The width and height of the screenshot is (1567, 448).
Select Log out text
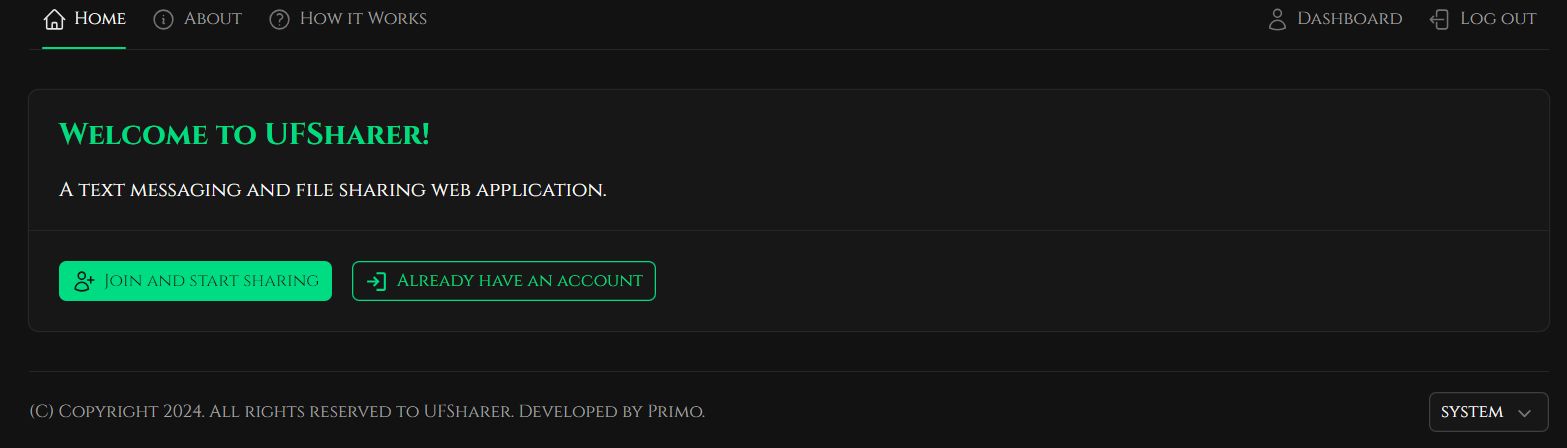(1498, 19)
